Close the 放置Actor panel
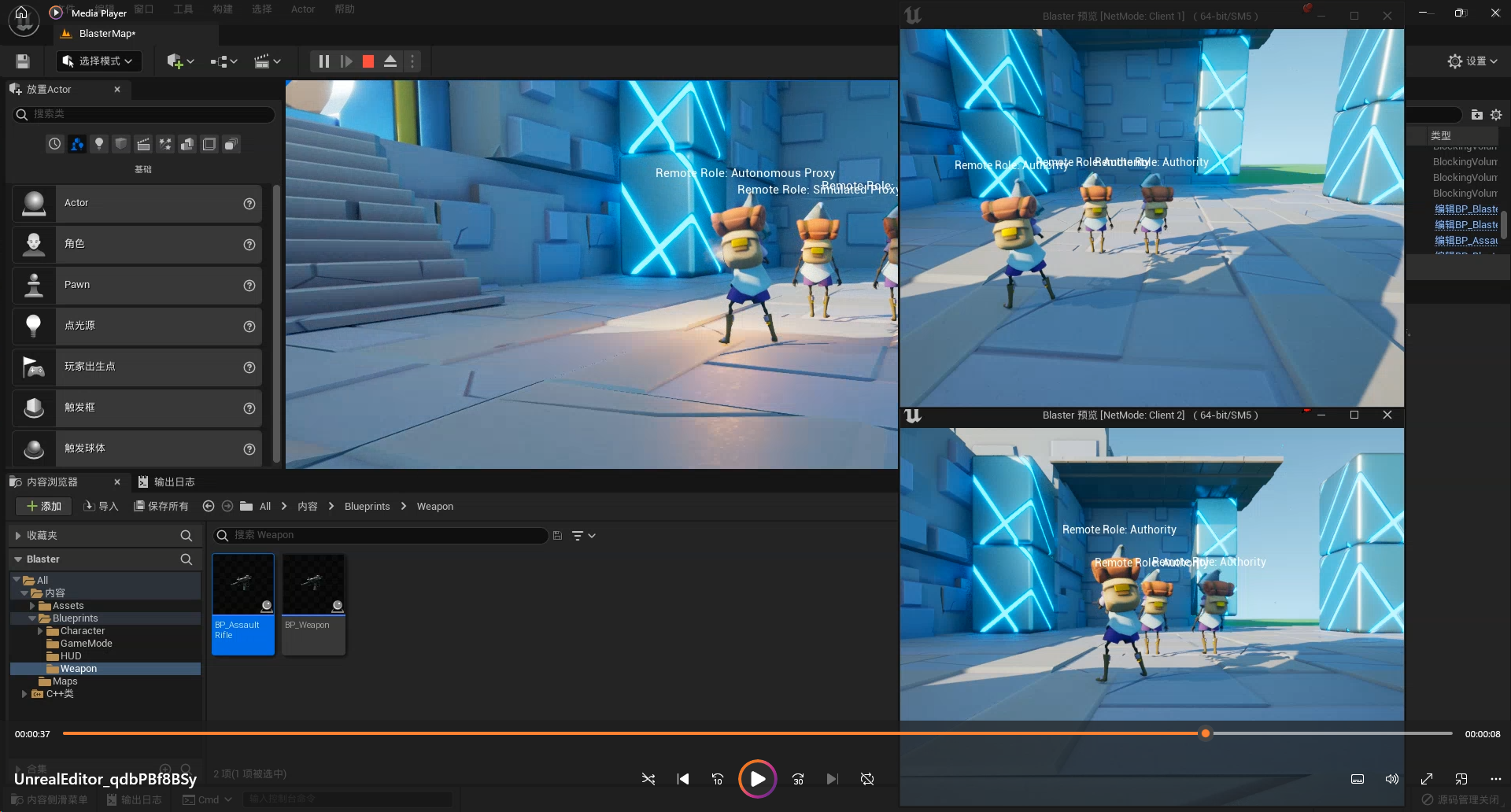 [117, 90]
